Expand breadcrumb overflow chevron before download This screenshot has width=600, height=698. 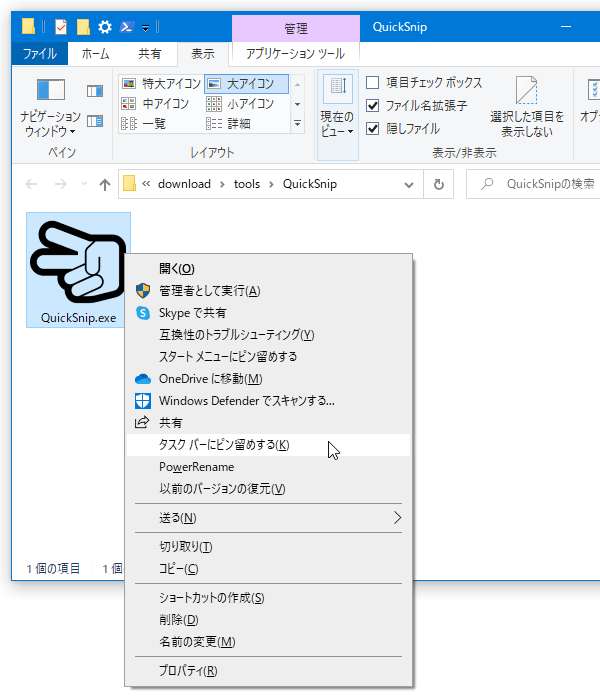point(146,184)
